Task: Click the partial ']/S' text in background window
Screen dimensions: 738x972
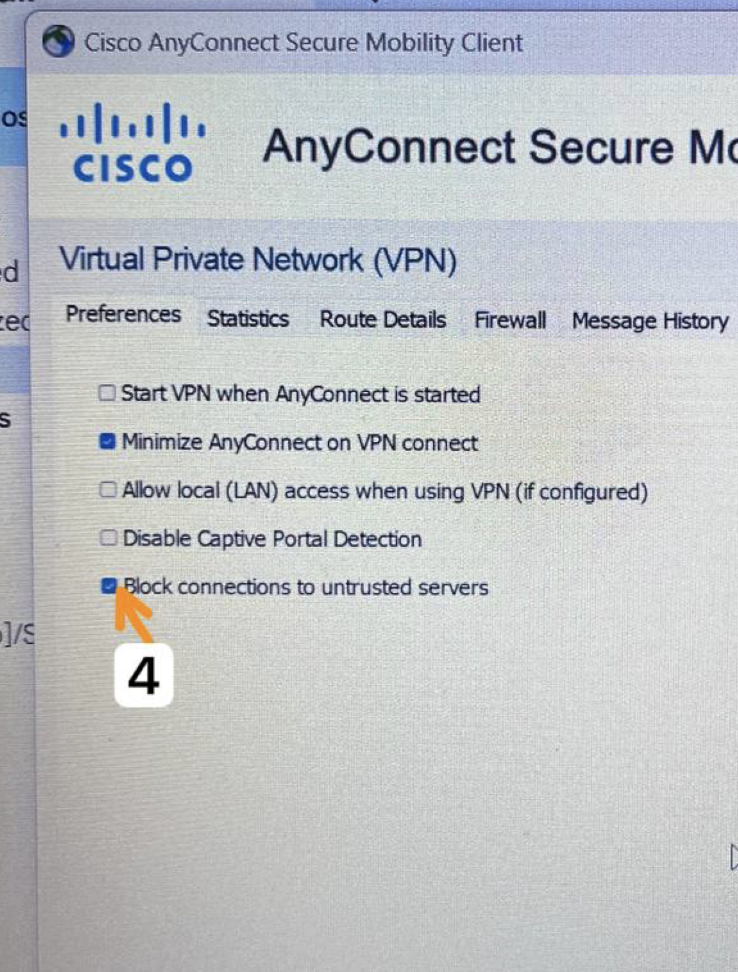Action: pyautogui.click(x=17, y=635)
